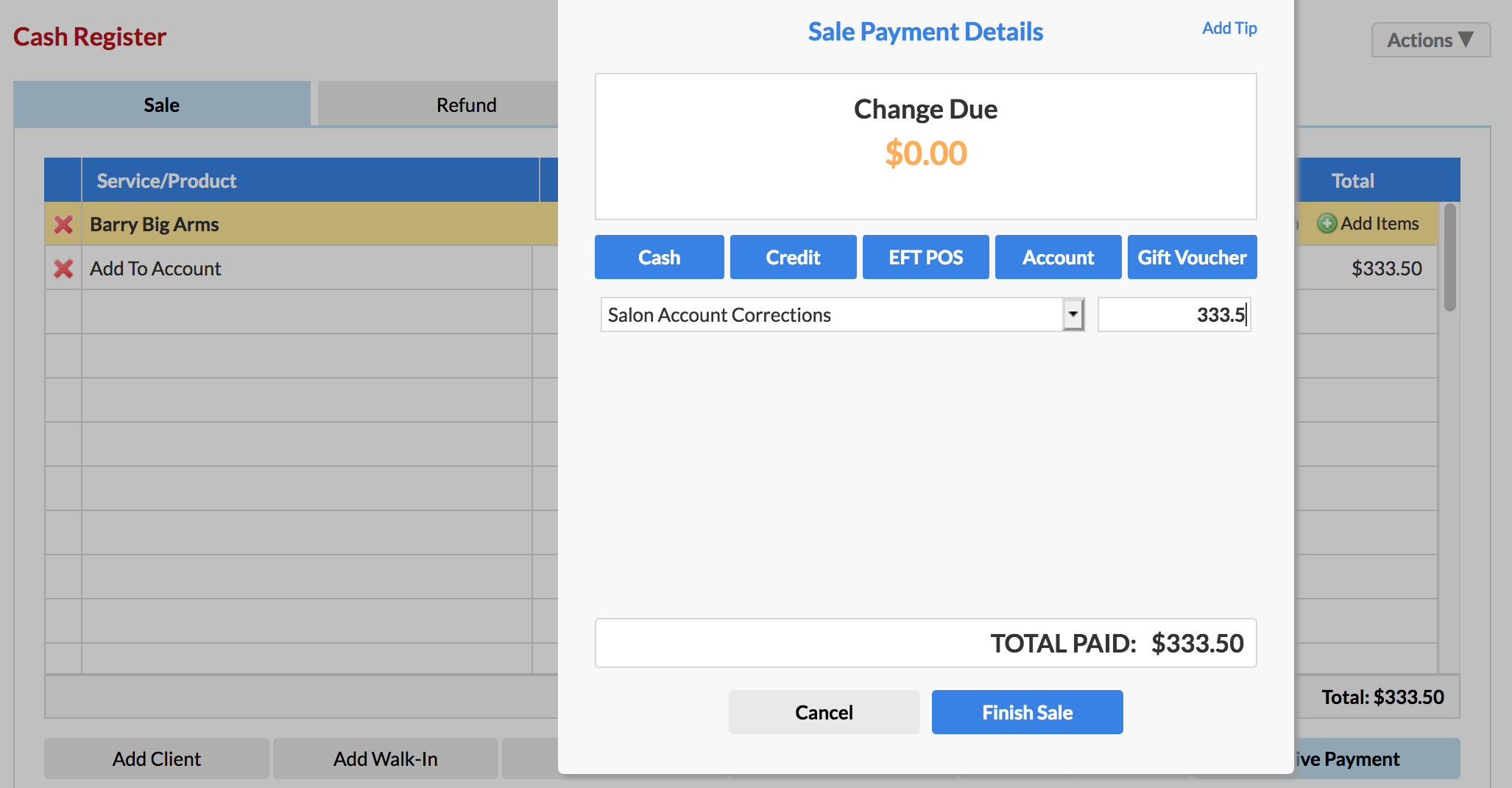Click the Change Due $0.00 amount
The image size is (1512, 788).
926,153
